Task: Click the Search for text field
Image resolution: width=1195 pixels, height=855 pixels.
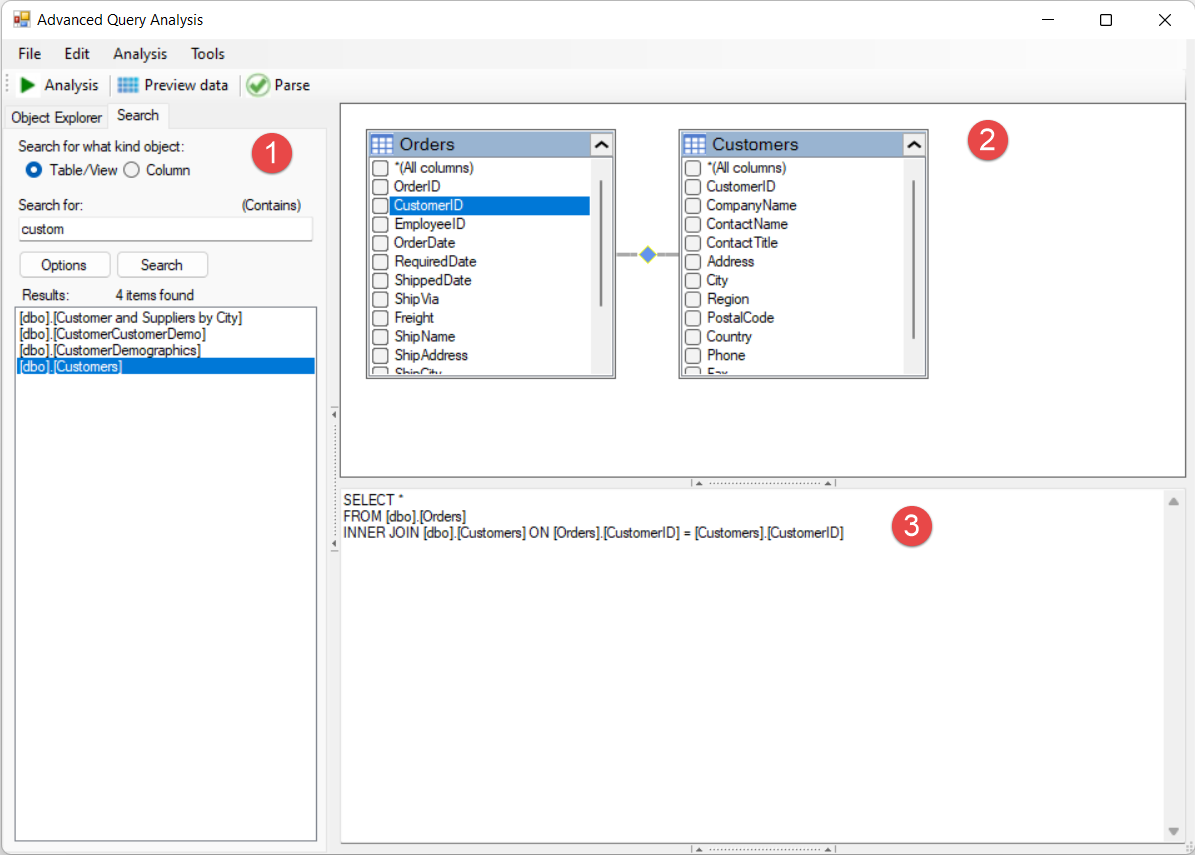Action: (x=165, y=229)
